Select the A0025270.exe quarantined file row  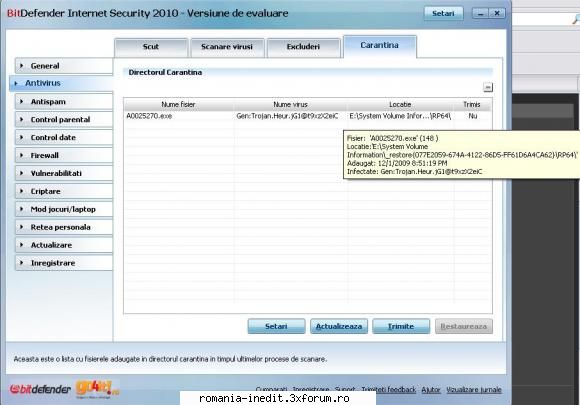point(308,116)
